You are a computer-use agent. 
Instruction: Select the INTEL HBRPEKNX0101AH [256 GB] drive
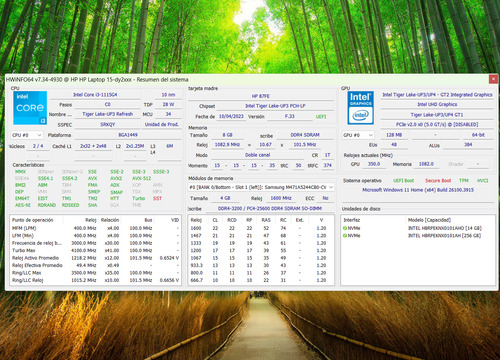click(x=418, y=236)
